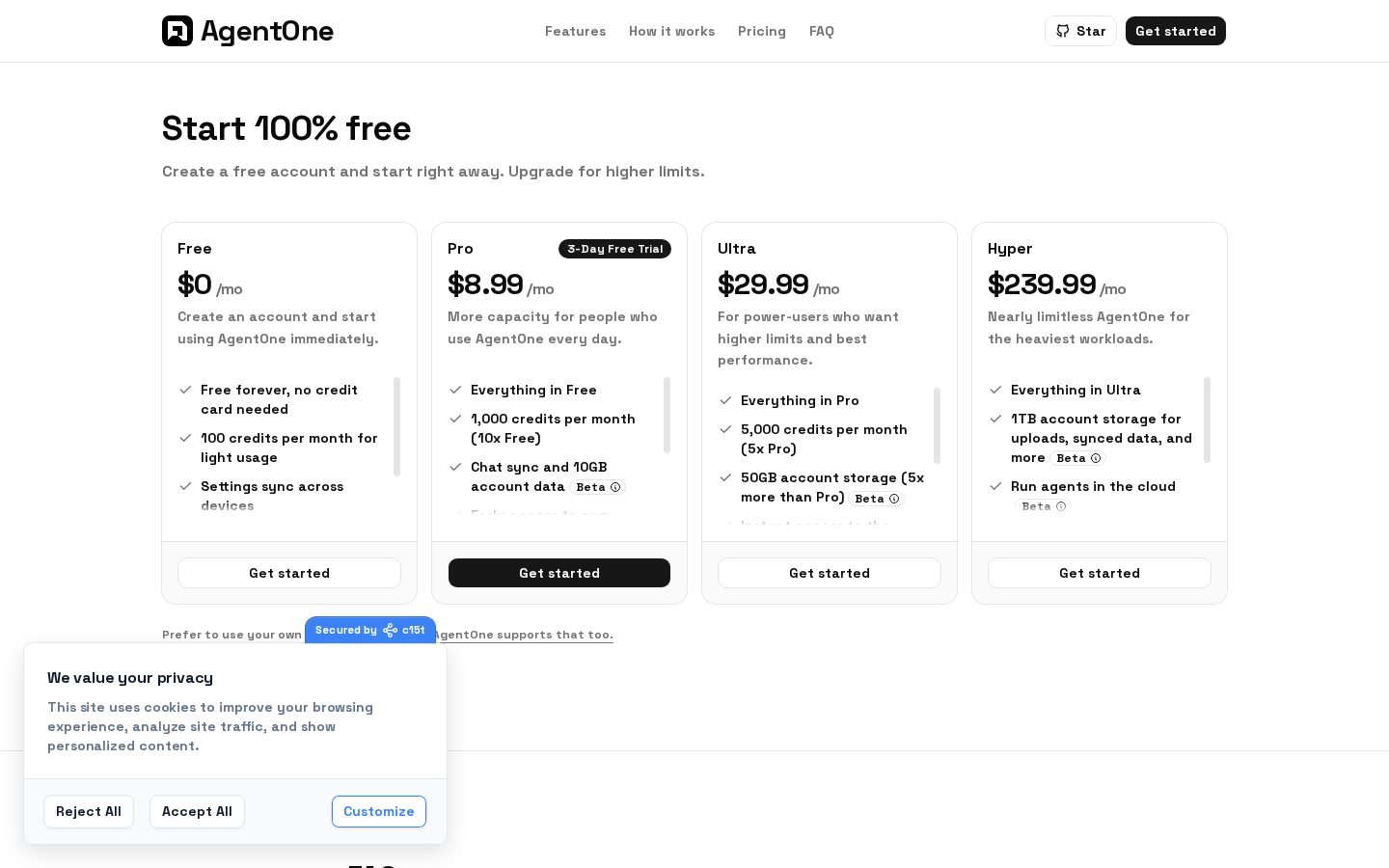This screenshot has width=1389, height=868.
Task: Click checkmark beside 'Everything in Pro'
Action: click(725, 400)
